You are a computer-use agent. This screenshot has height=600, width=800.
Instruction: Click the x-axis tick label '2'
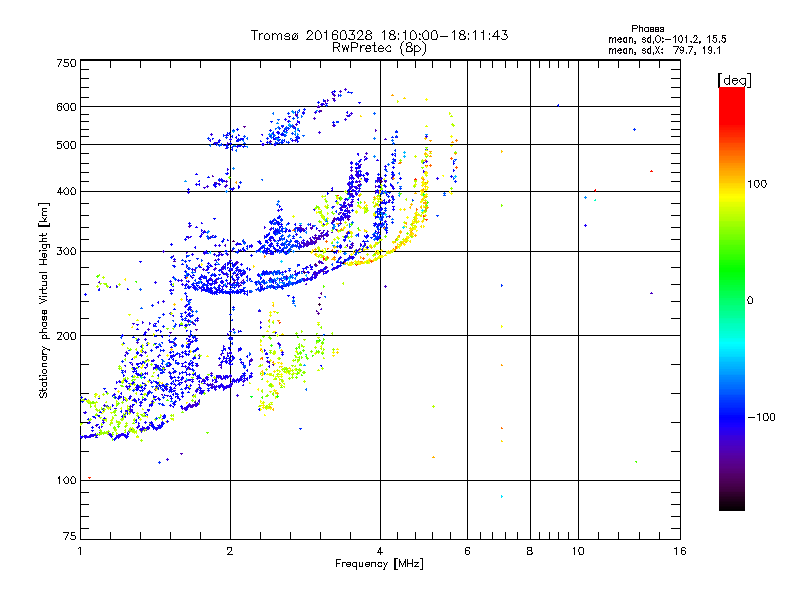[x=230, y=551]
